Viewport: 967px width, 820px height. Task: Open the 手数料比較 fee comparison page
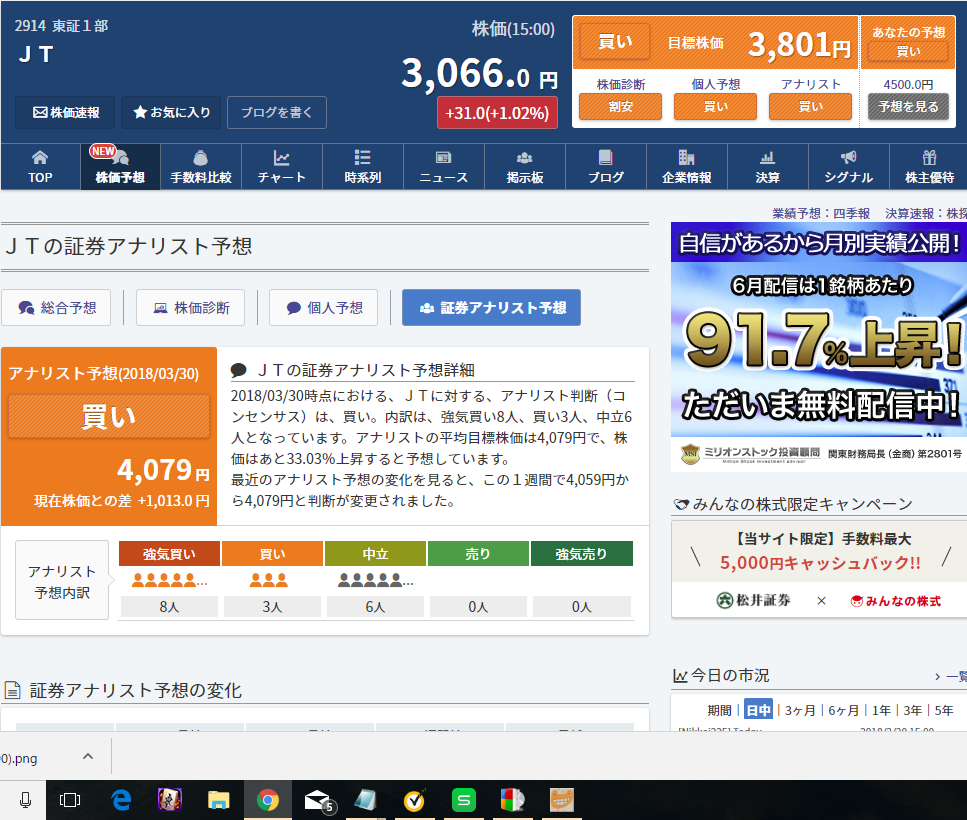pos(201,167)
